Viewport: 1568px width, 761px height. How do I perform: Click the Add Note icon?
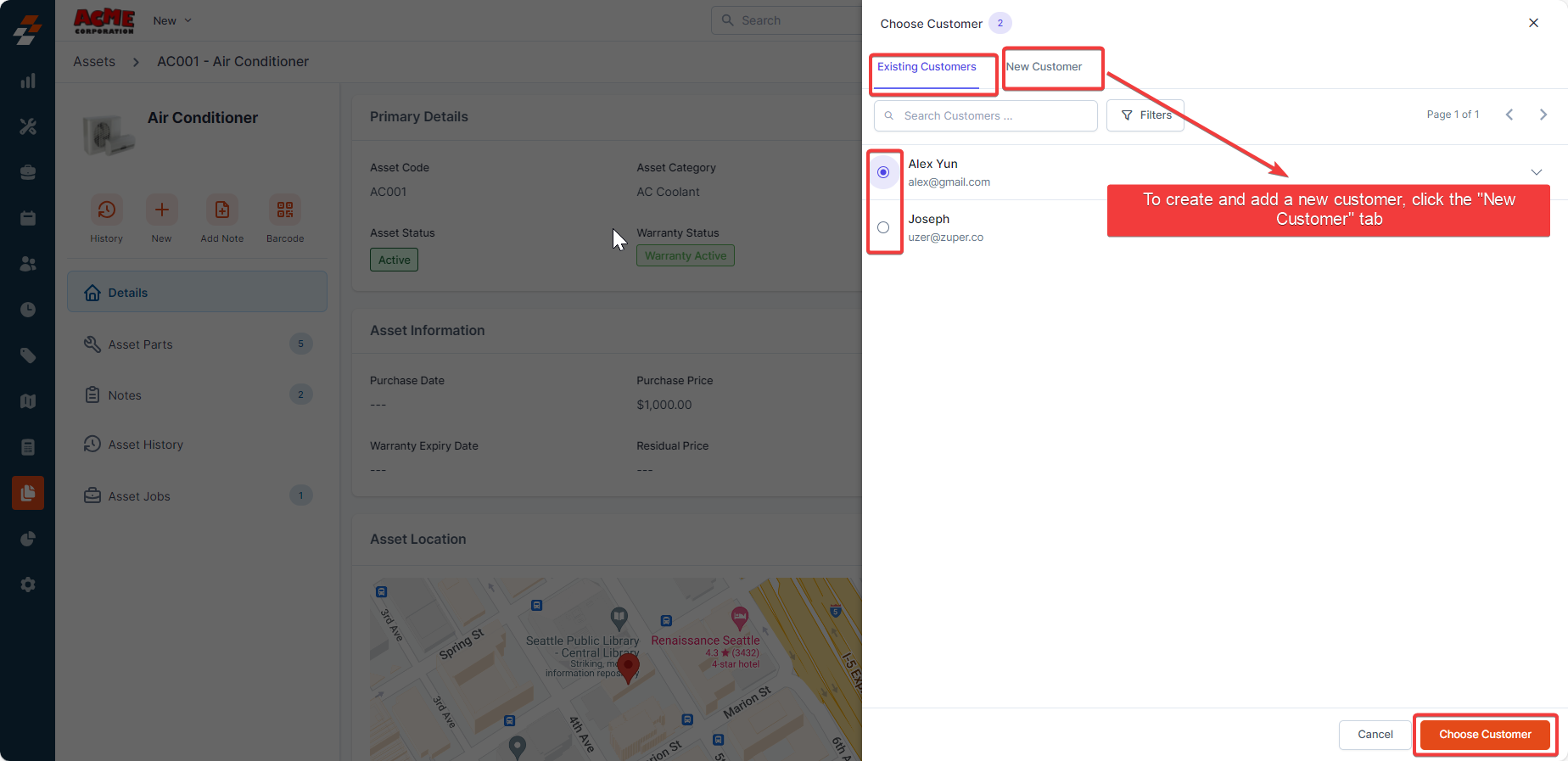(221, 210)
